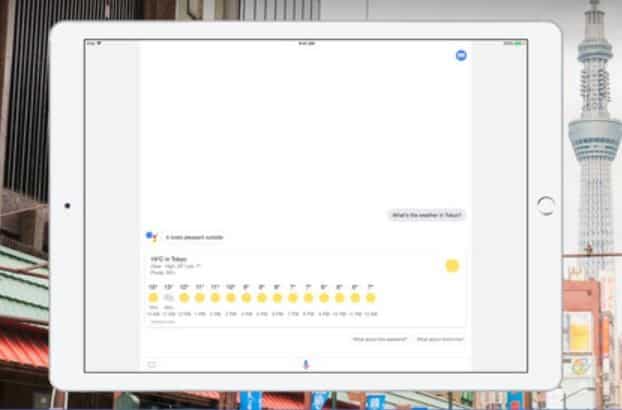Click the Wi-Fi indicator in status bar

tap(100, 43)
